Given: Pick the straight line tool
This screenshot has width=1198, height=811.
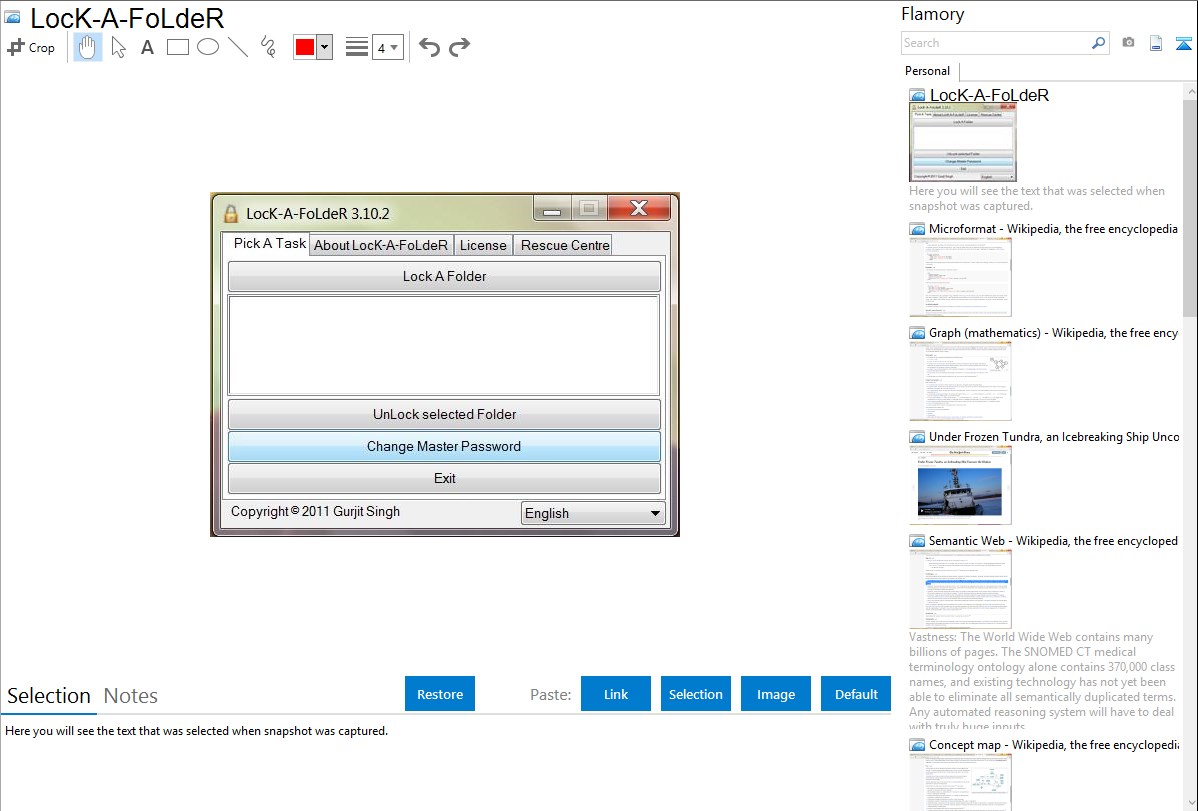Looking at the screenshot, I should (x=238, y=47).
